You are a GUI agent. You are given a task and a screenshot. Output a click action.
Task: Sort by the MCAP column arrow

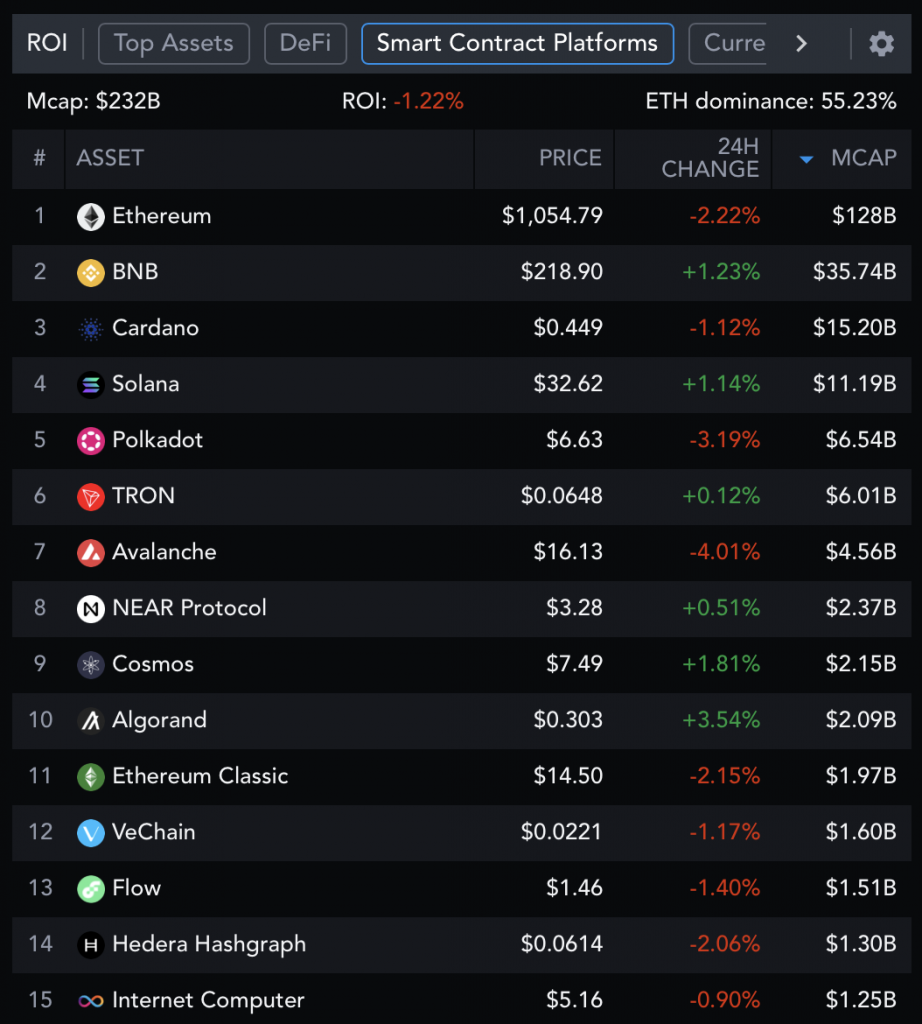coord(807,158)
